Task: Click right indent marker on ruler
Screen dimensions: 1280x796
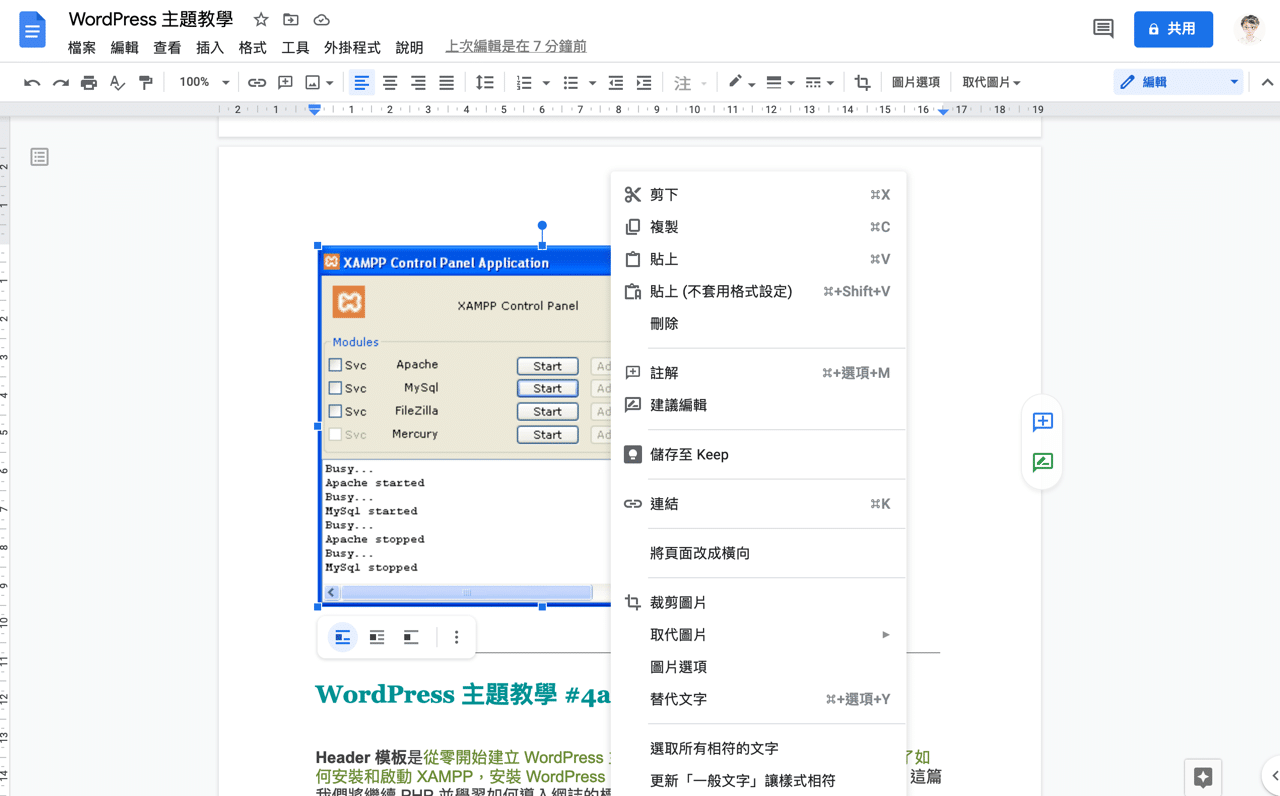Action: [x=943, y=111]
